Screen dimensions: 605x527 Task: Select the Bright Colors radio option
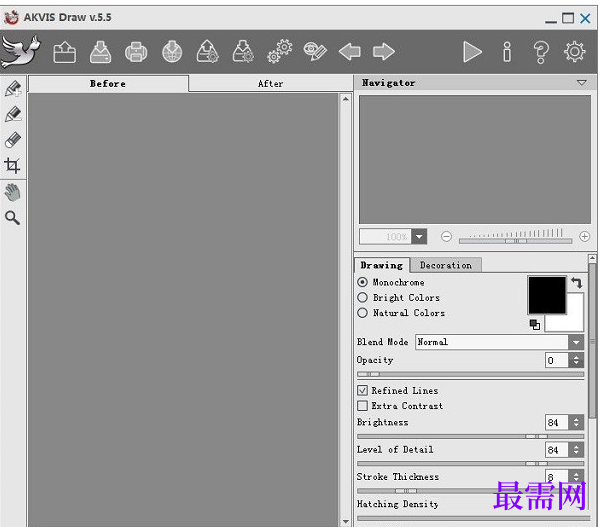pyautogui.click(x=362, y=297)
